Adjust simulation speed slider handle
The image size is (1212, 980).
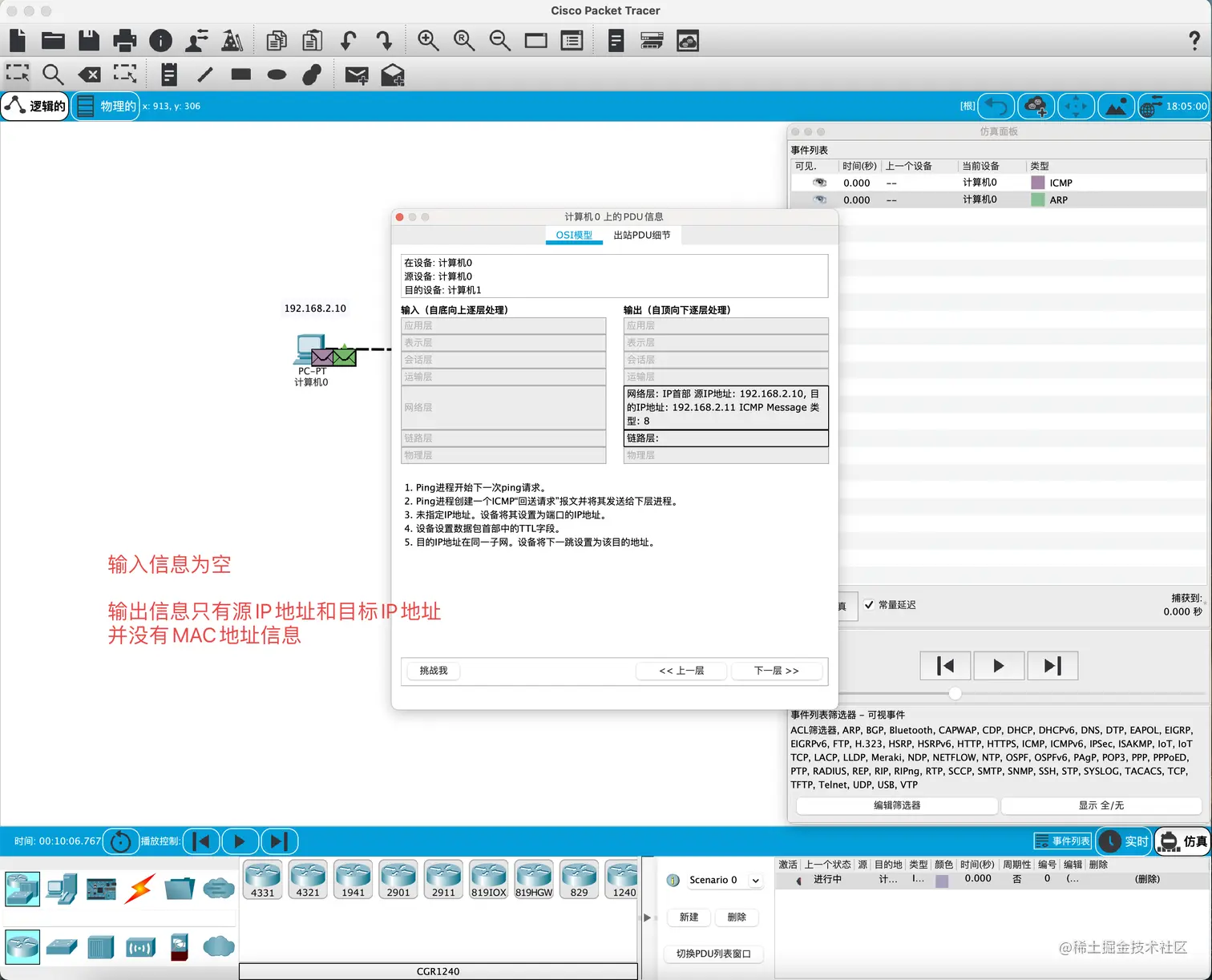(x=955, y=693)
